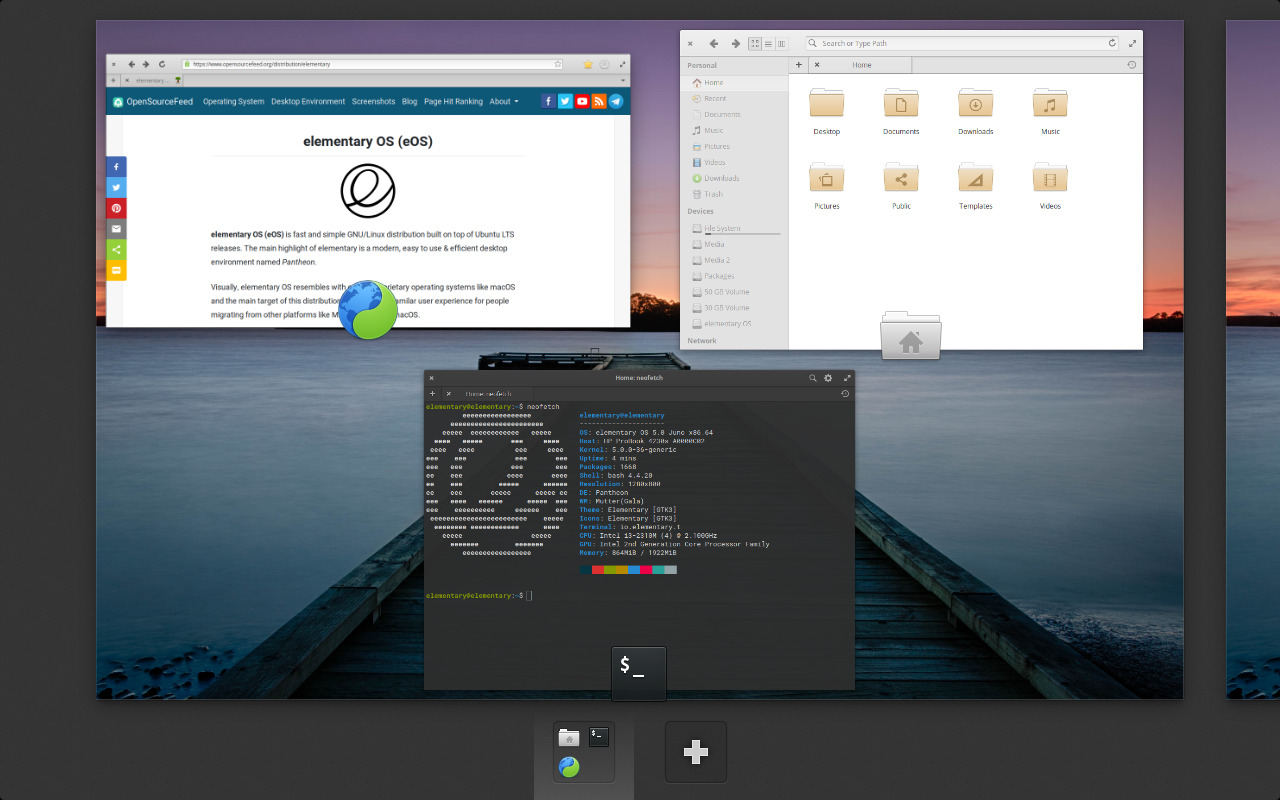Image resolution: width=1280 pixels, height=800 pixels.
Task: Open the Page Hit Ranking link
Action: pos(452,101)
